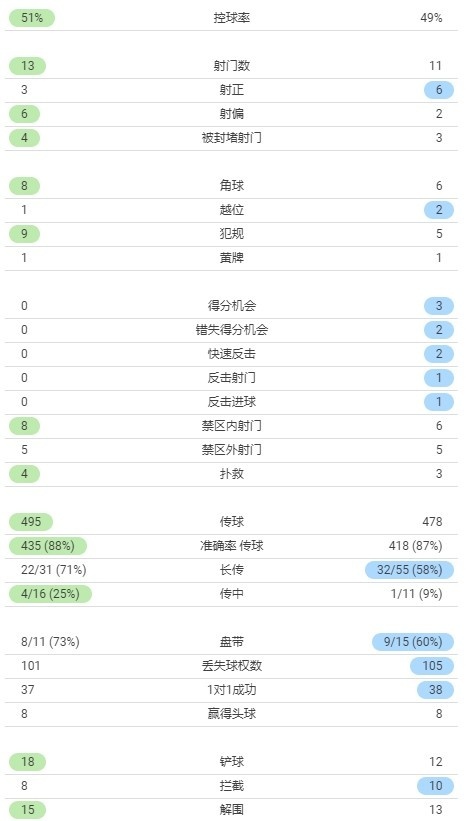Click the blue 10 badge for 拦截

pyautogui.click(x=436, y=786)
